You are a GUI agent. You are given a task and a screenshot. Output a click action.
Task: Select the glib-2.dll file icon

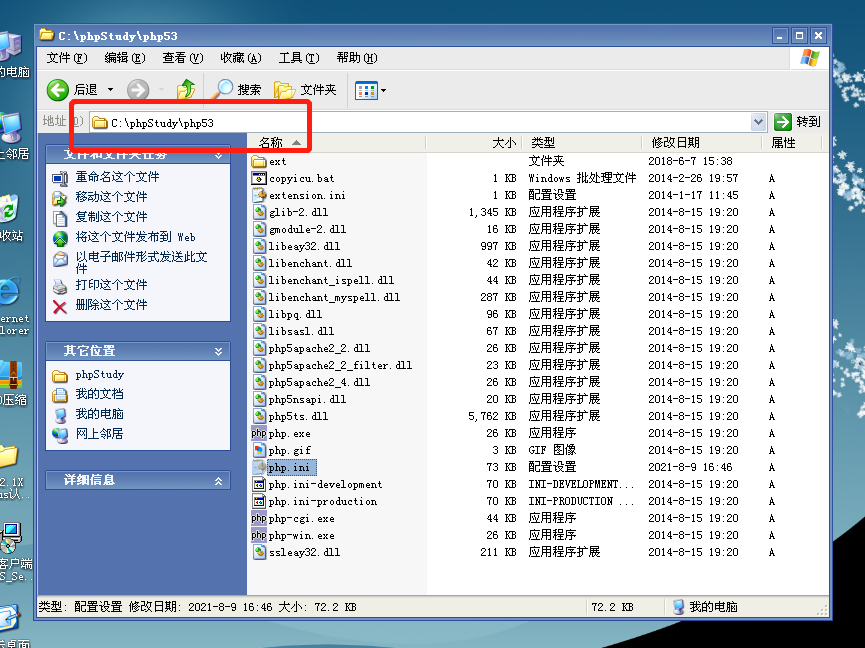pyautogui.click(x=259, y=212)
